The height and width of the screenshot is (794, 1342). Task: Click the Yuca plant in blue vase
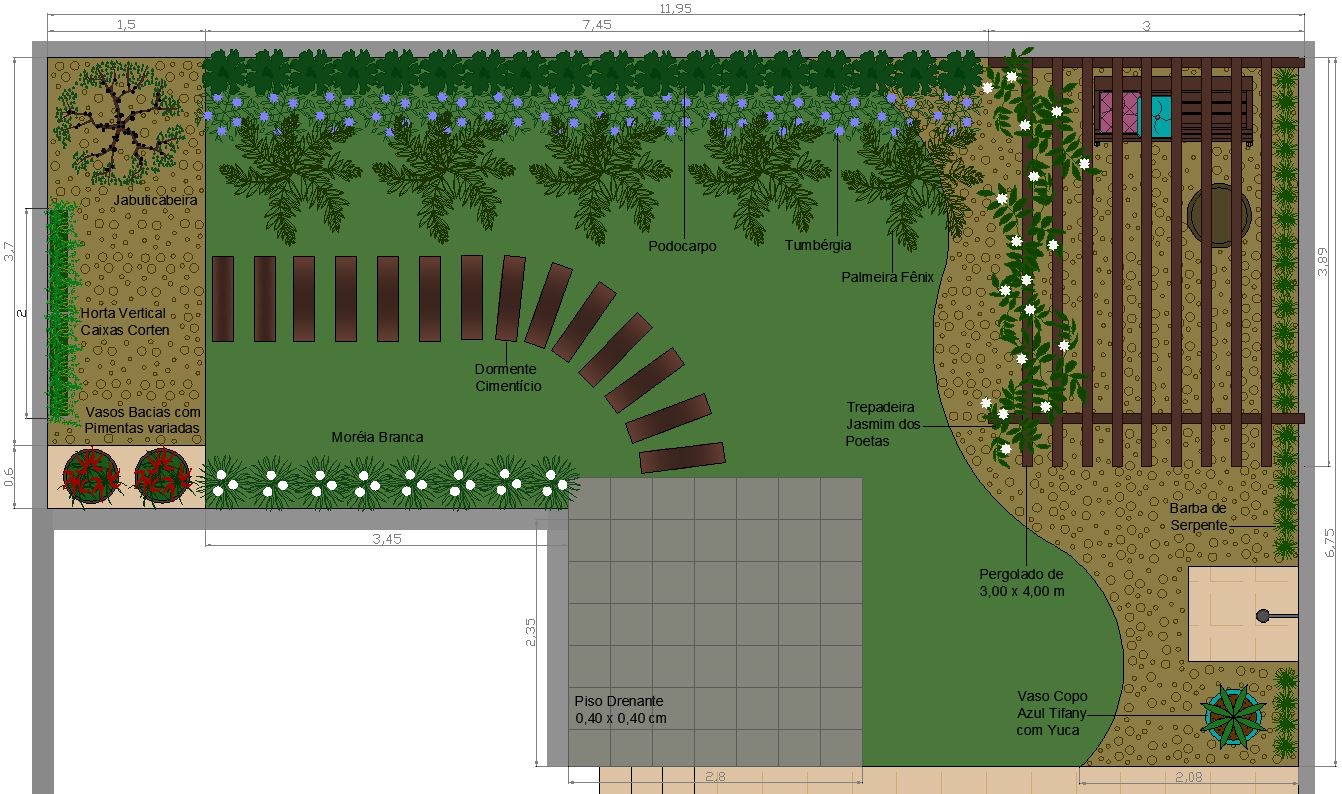[x=1233, y=715]
